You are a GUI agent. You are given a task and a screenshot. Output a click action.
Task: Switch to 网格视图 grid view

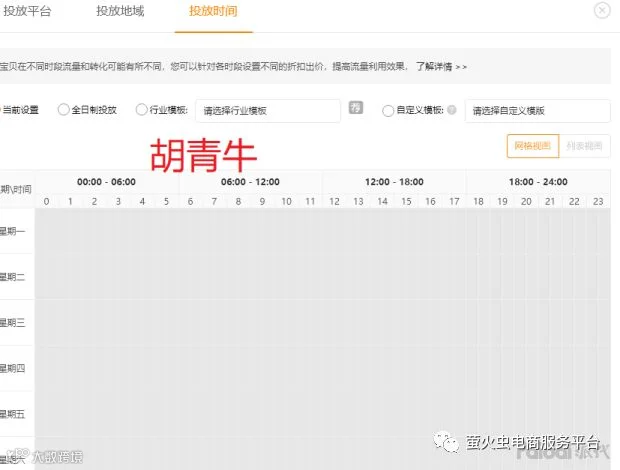pos(533,146)
